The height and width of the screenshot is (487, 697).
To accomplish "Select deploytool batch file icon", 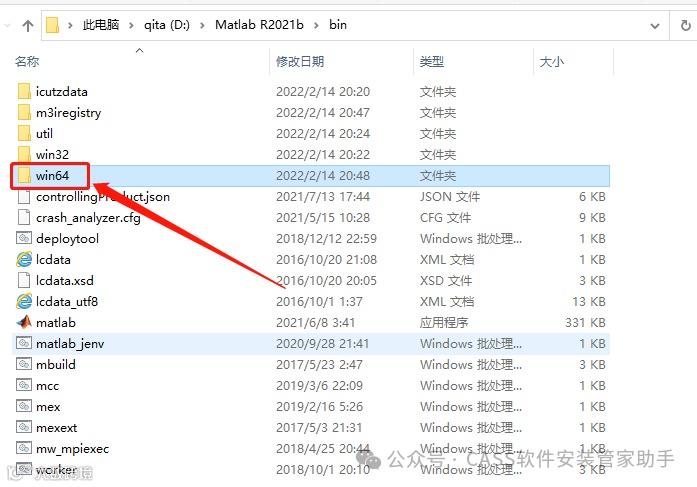I will coord(24,238).
